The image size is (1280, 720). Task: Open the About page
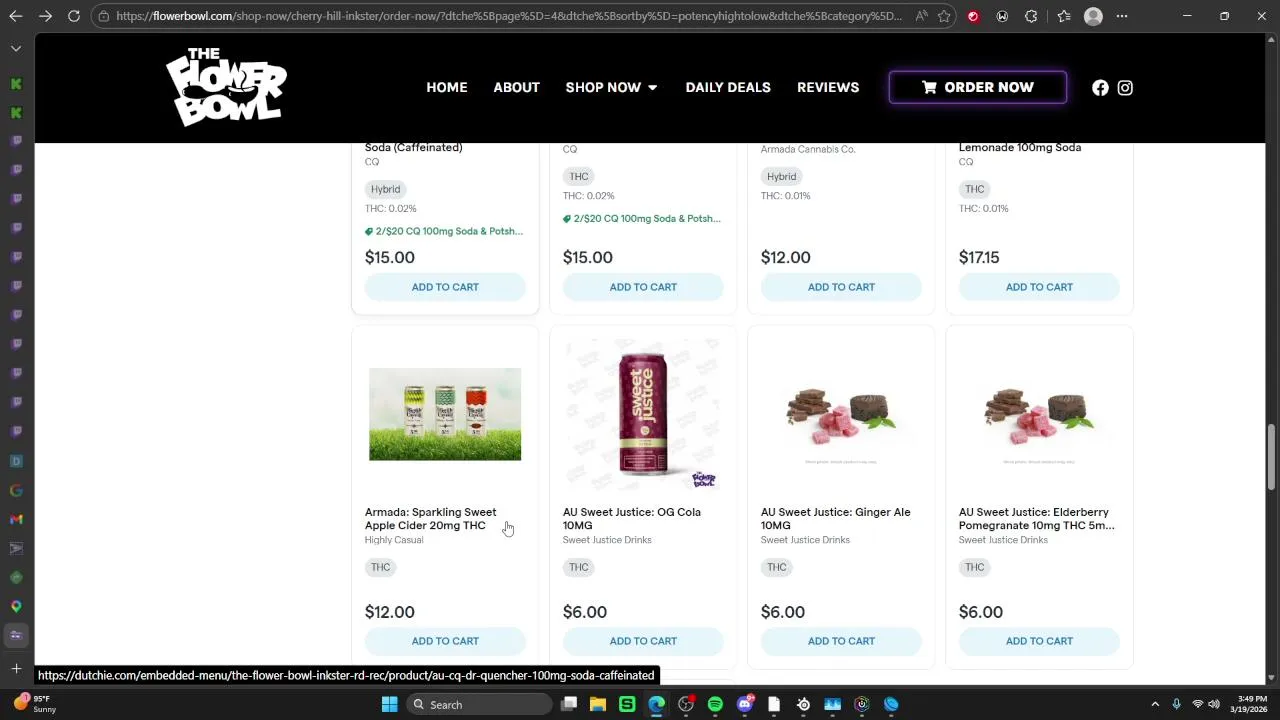click(x=516, y=87)
